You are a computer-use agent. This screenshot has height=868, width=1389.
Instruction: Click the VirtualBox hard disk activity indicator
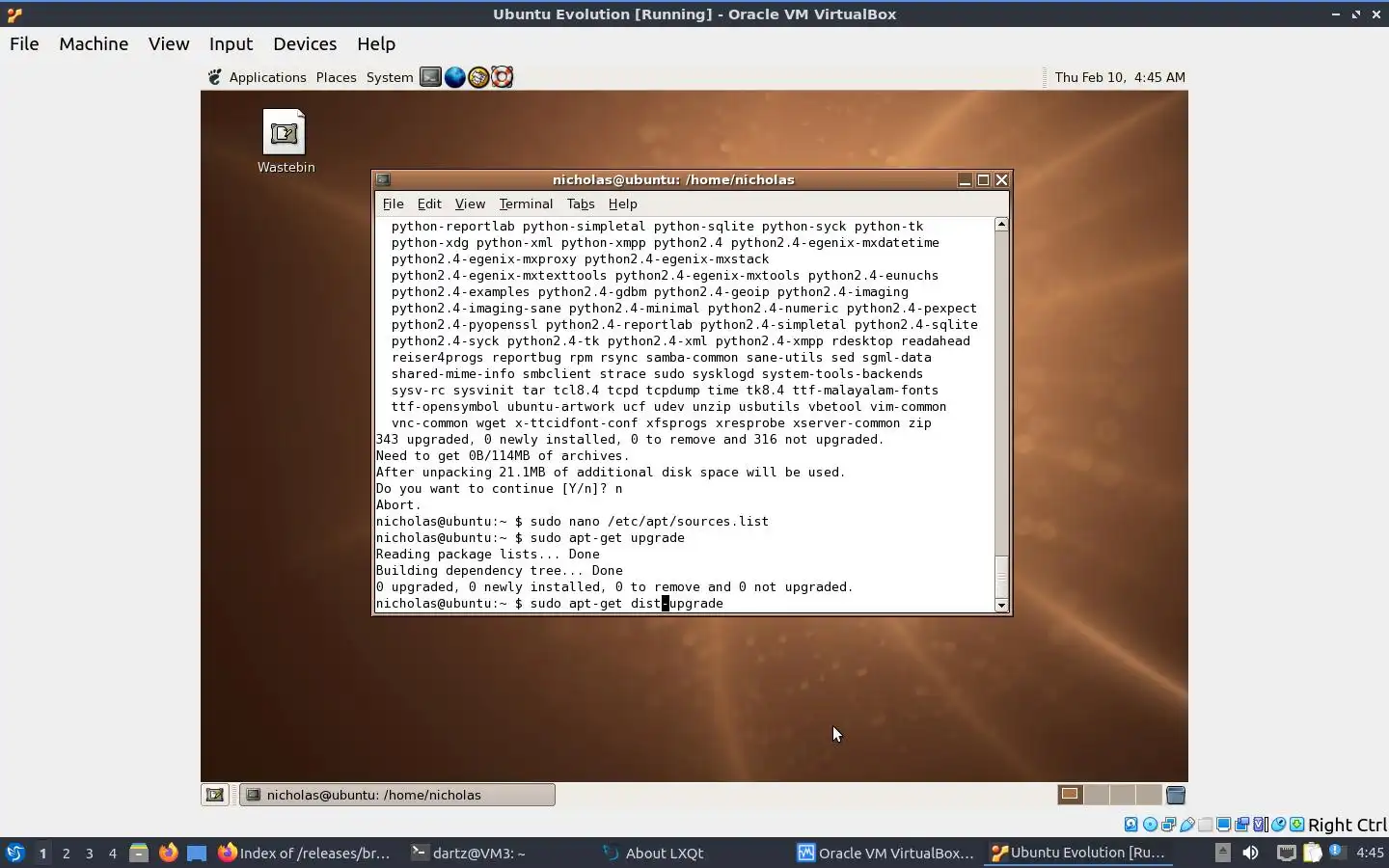point(1130,825)
